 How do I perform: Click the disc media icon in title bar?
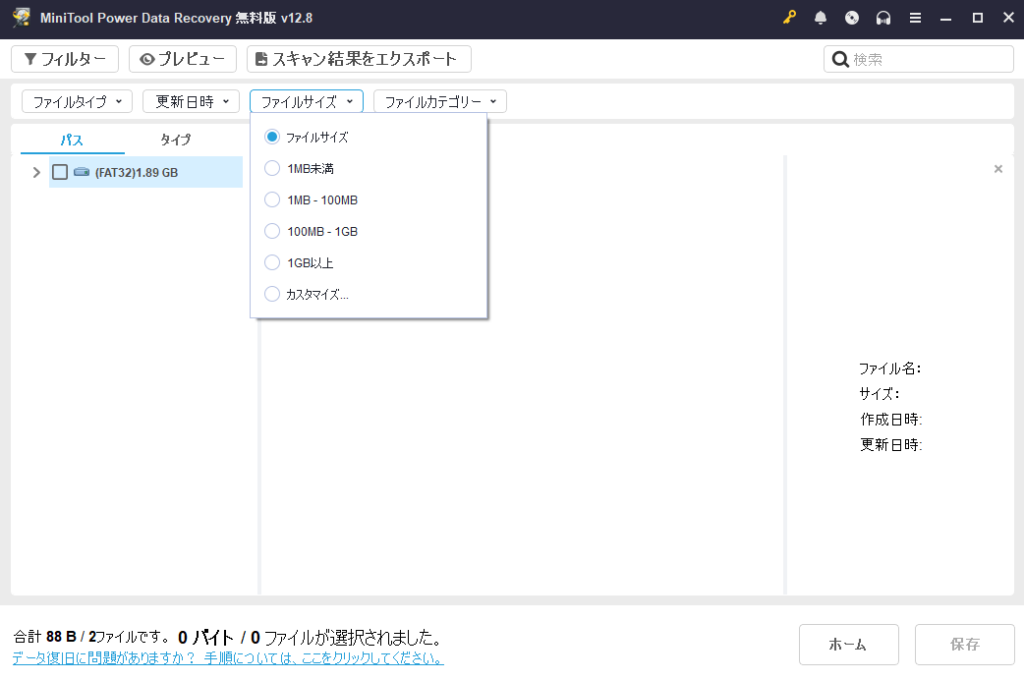(852, 18)
